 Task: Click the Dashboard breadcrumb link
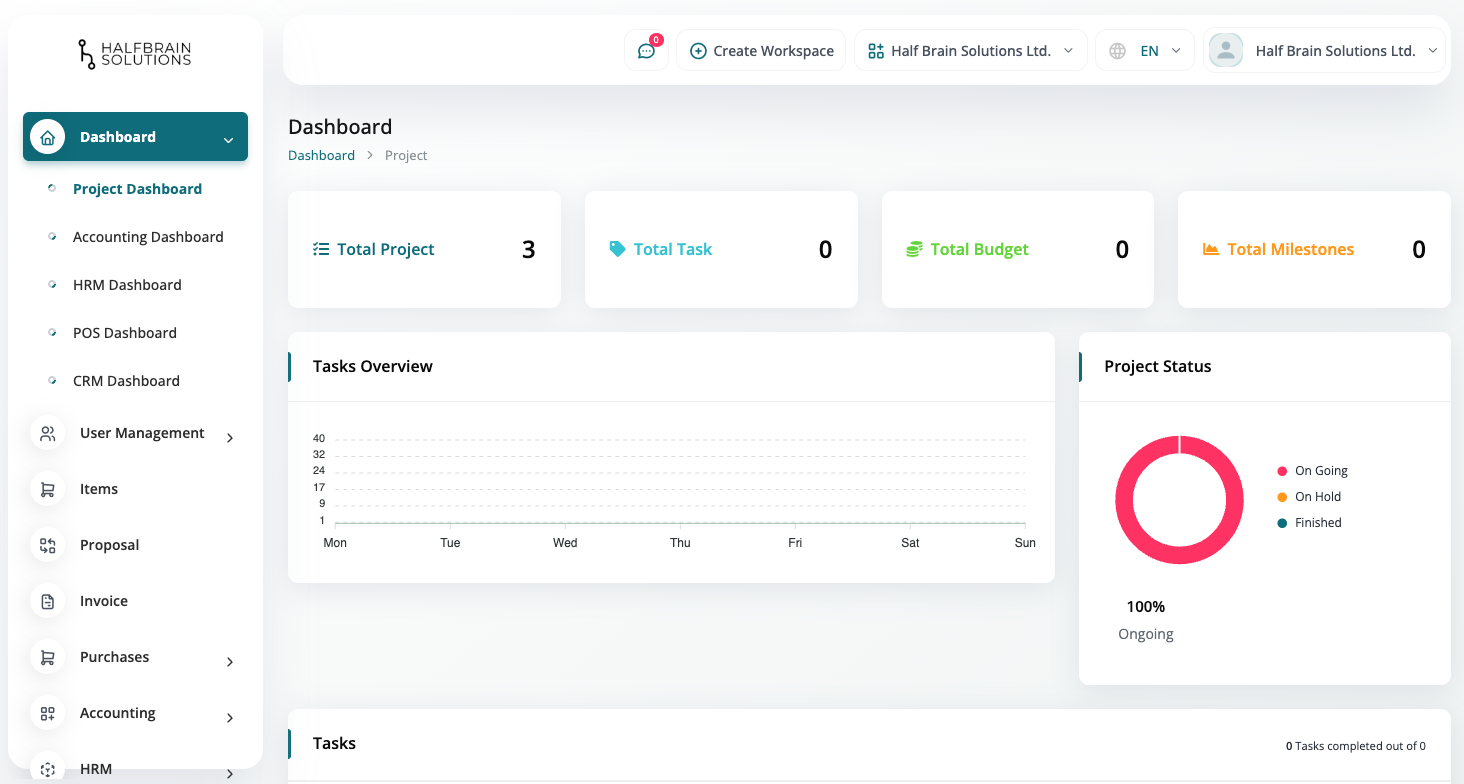click(321, 155)
